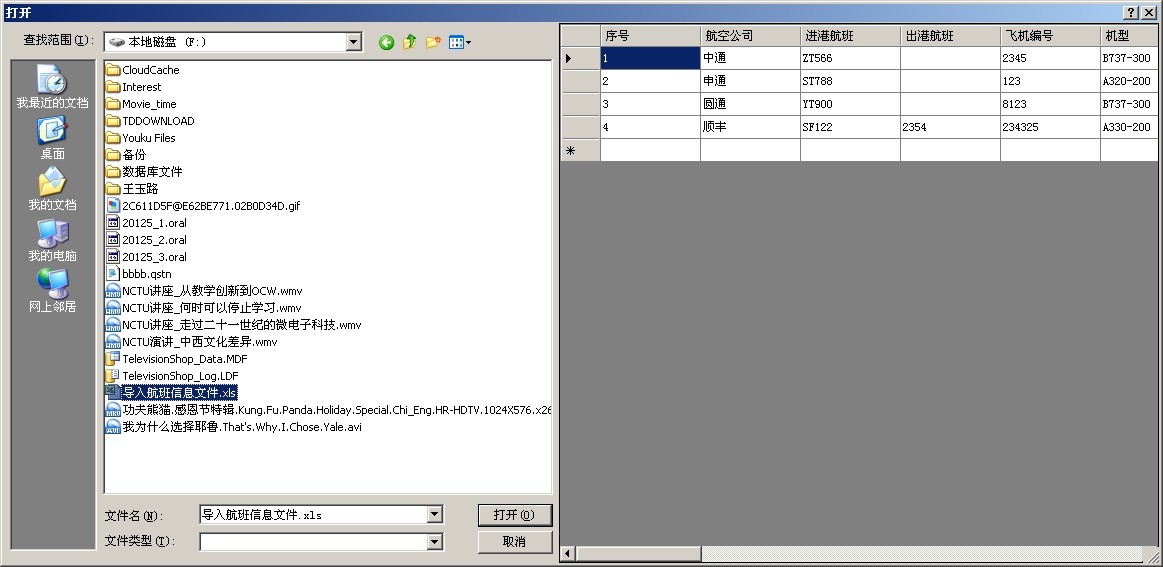This screenshot has height=567, width=1163.
Task: Select NCTU讲座_何时可以停止学习.wmv video
Action: (x=203, y=308)
